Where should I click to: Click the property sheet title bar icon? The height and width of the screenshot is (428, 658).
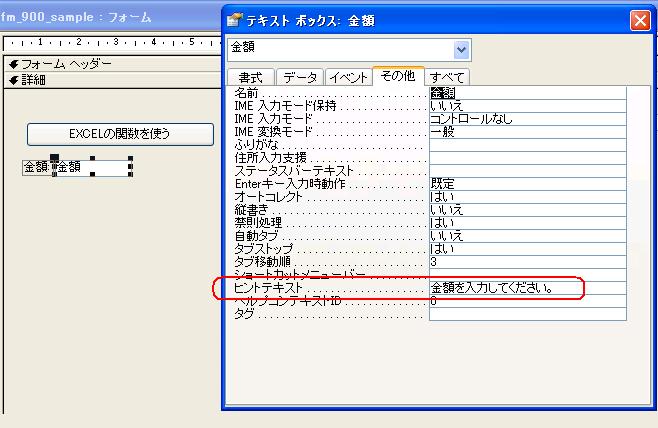click(x=235, y=19)
